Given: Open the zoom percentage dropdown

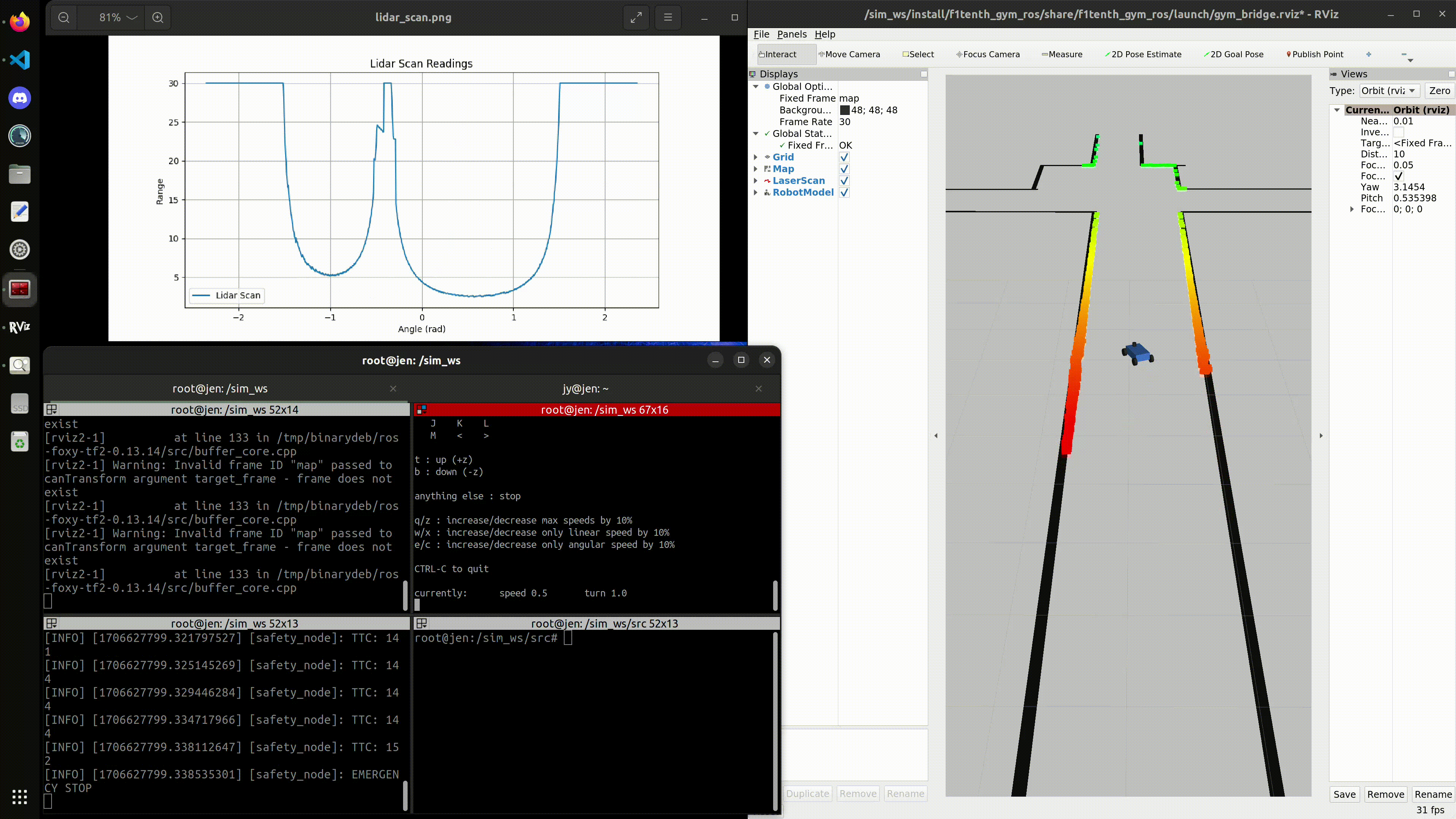Looking at the screenshot, I should 118,17.
